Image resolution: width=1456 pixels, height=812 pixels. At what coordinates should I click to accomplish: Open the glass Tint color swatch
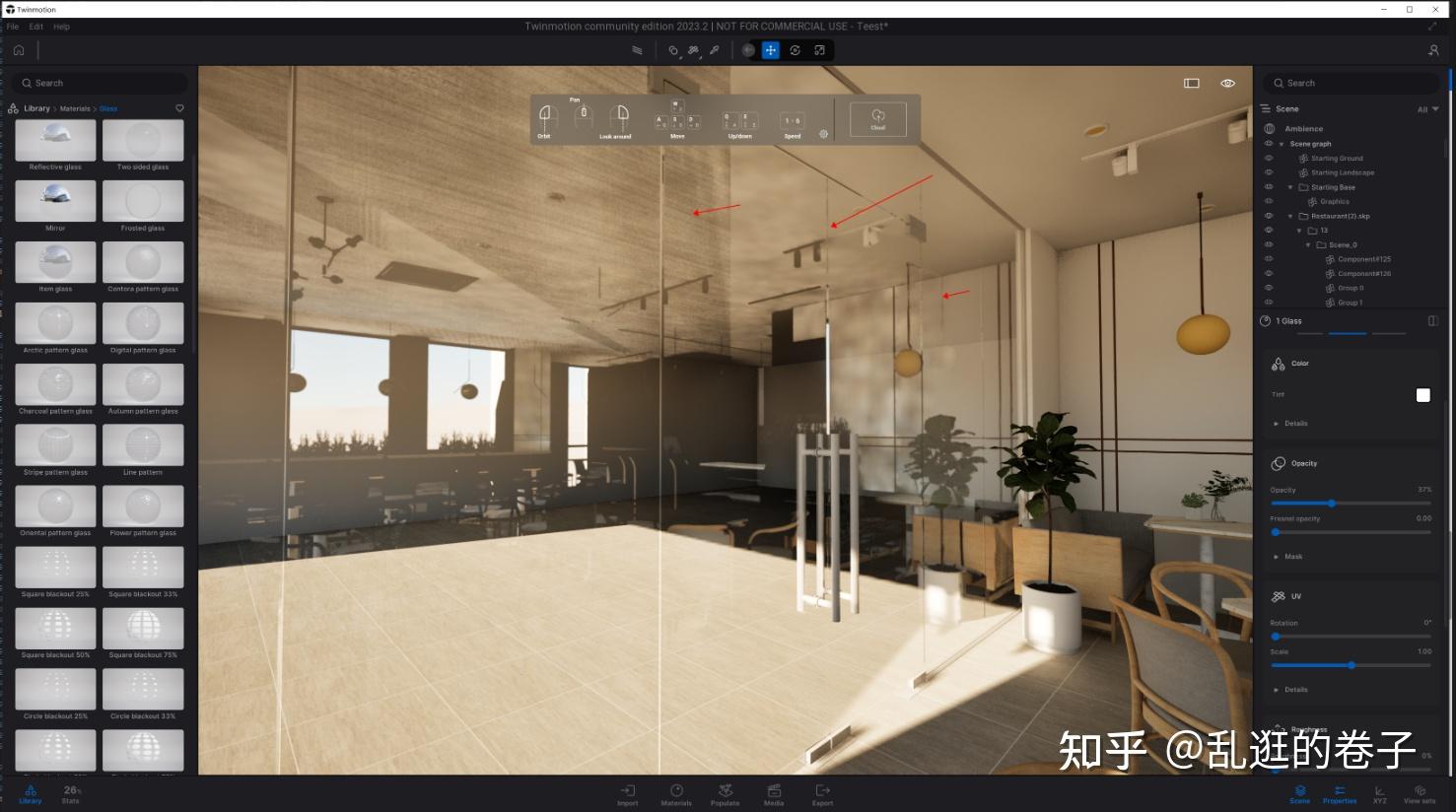(1422, 394)
